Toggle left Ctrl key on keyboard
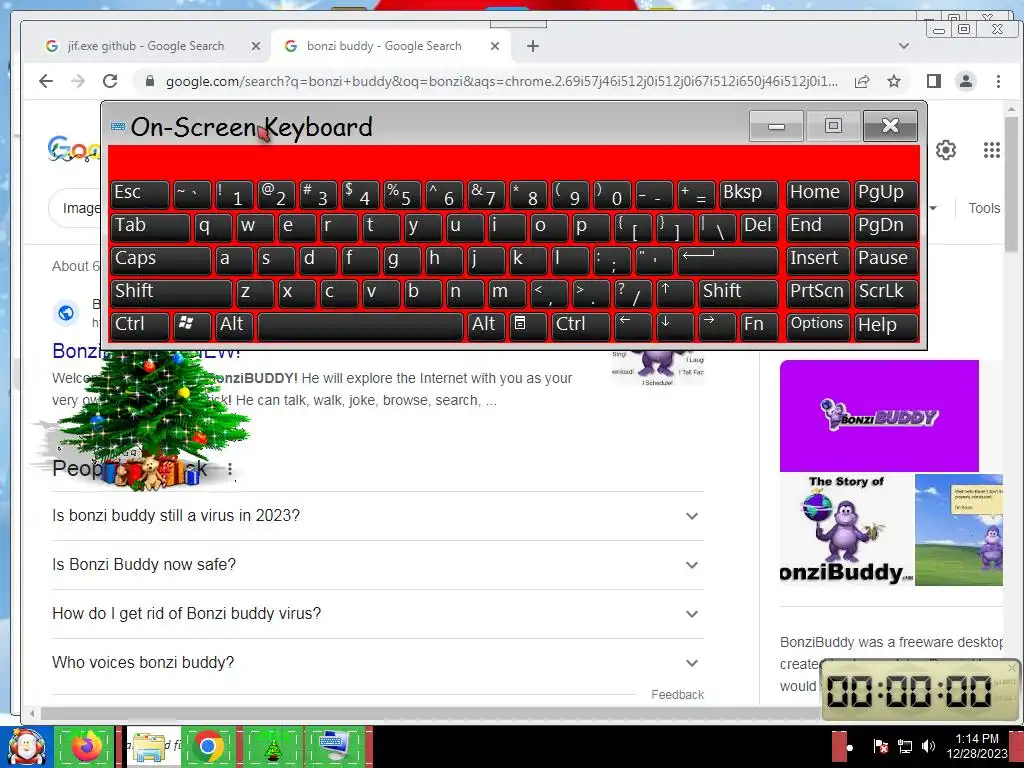Screen dimensions: 1024x768 coord(140,325)
